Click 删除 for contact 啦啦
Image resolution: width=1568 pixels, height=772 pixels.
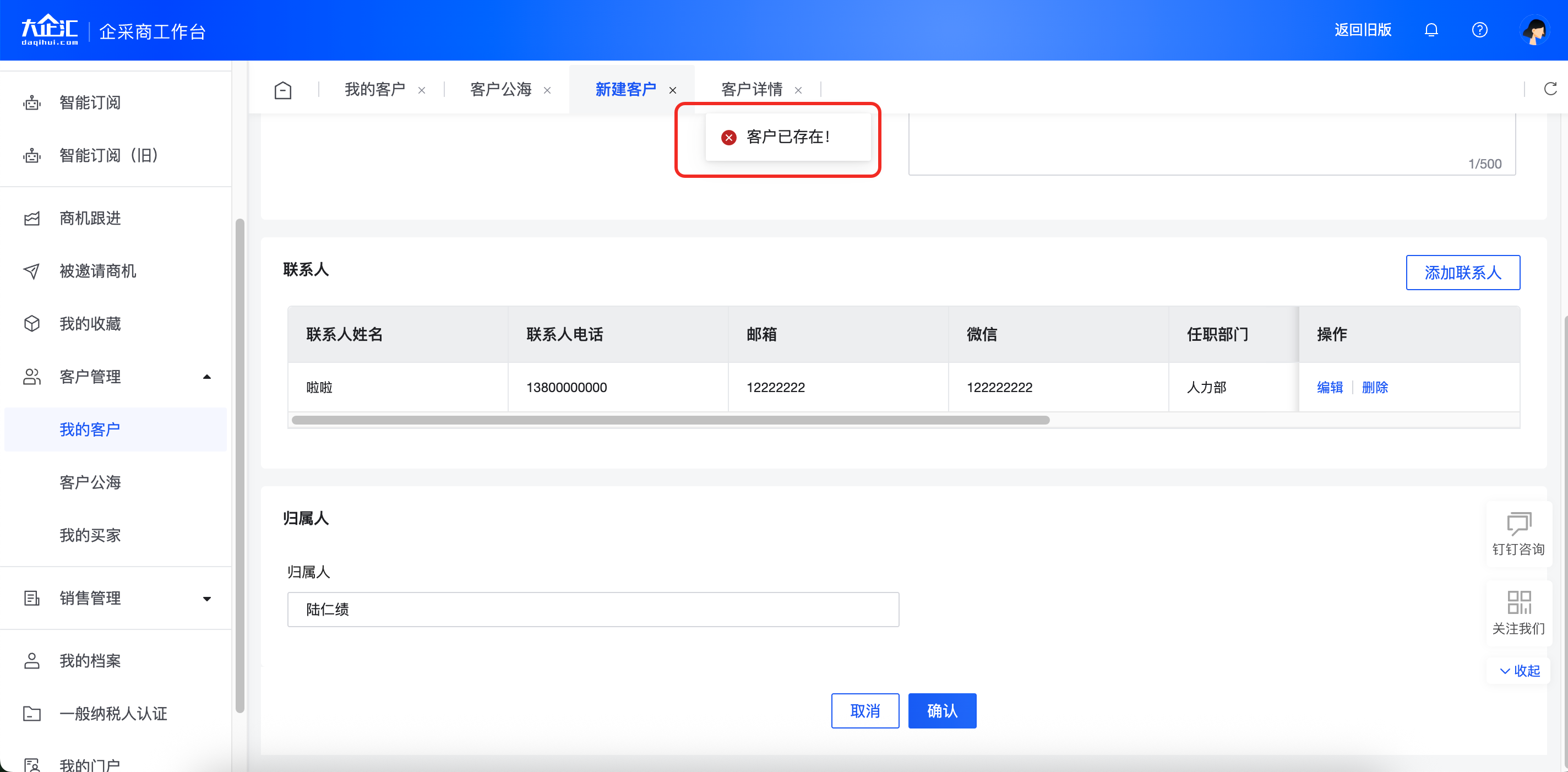[1374, 387]
